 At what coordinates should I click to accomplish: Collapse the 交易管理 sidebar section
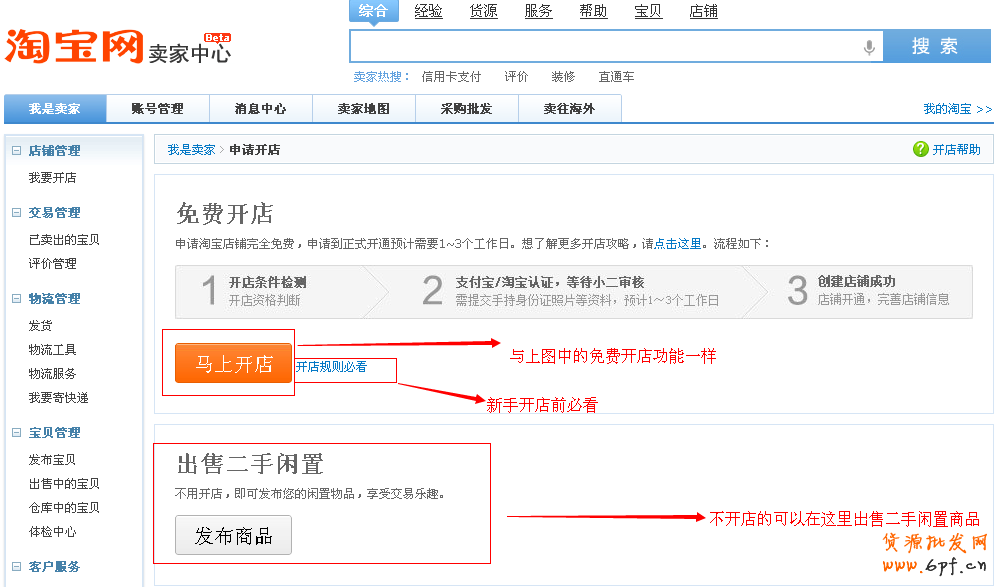tap(16, 213)
